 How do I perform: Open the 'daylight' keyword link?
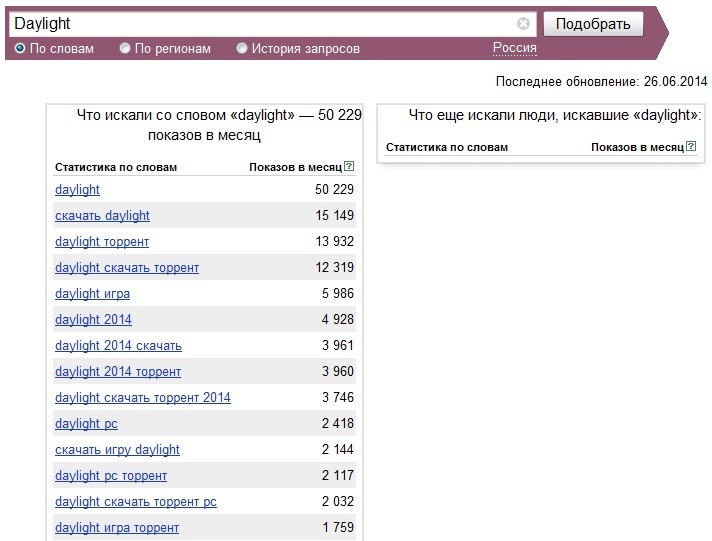coord(77,189)
